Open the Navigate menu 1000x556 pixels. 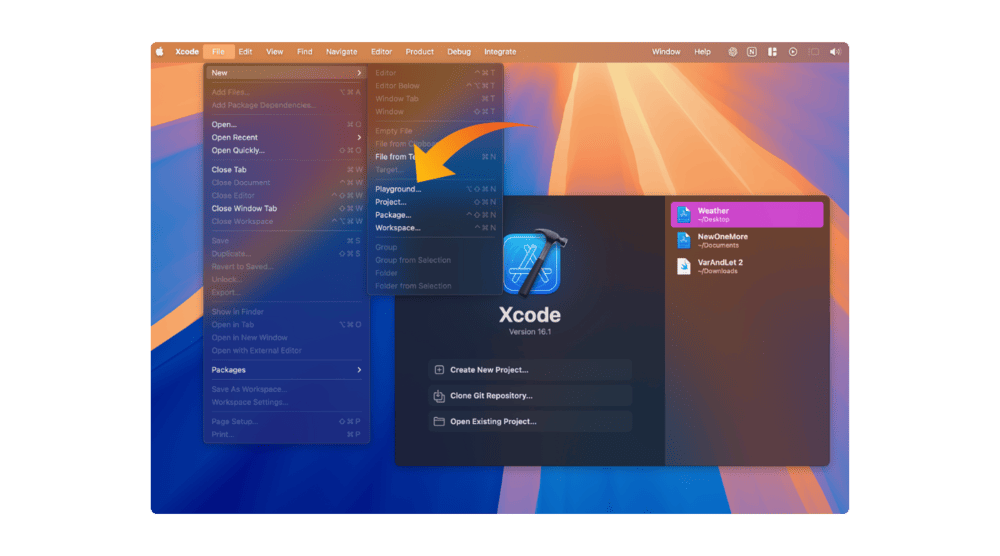pyautogui.click(x=342, y=52)
